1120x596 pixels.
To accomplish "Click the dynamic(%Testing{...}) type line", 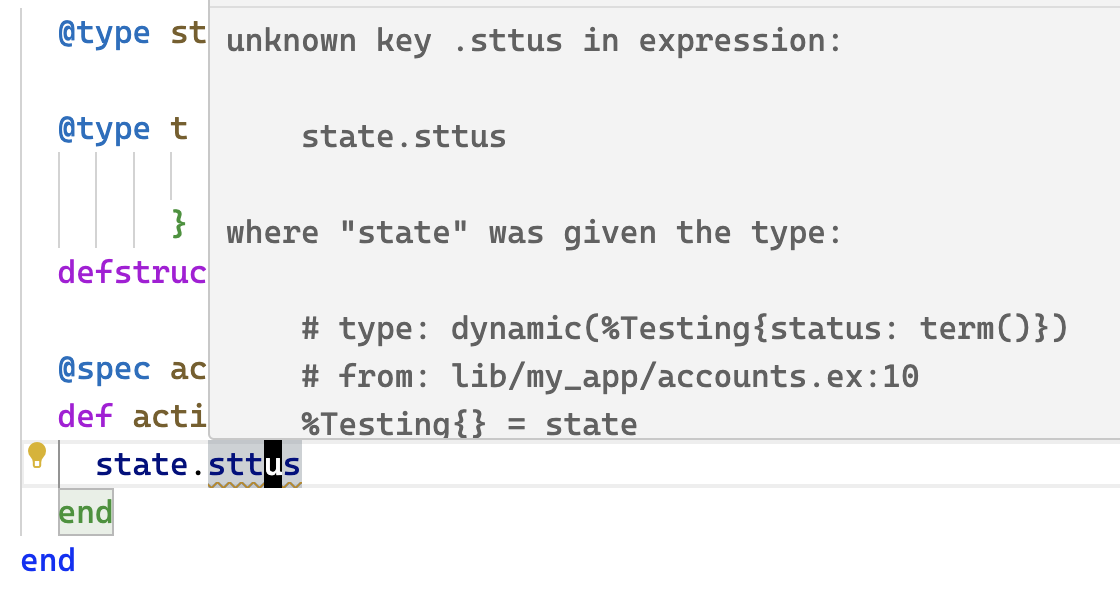I will tap(684, 328).
